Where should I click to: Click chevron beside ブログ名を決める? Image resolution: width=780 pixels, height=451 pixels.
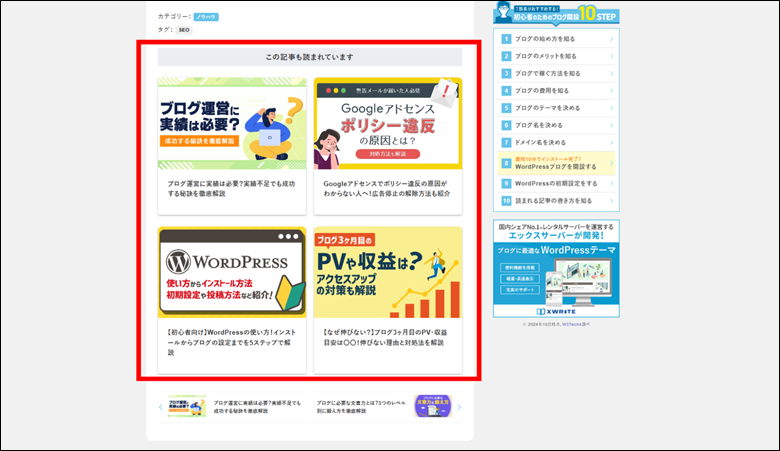pyautogui.click(x=611, y=125)
